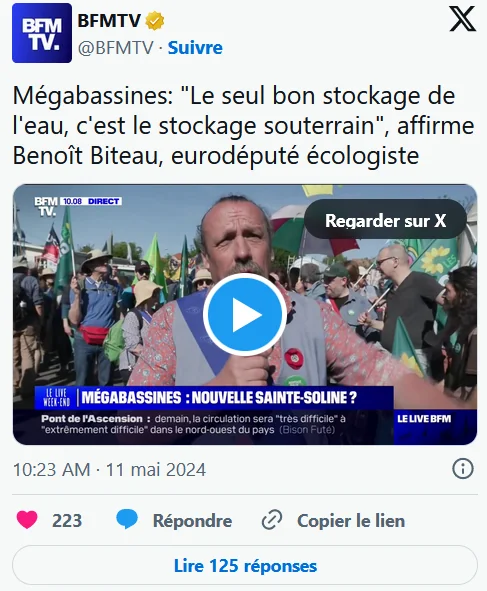Play the embedded video
The width and height of the screenshot is (487, 591).
click(x=245, y=314)
